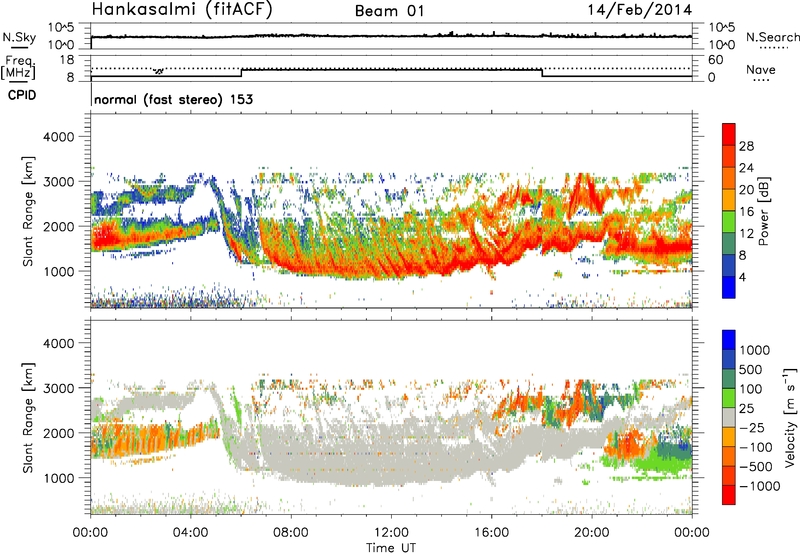The image size is (800, 554).
Task: Click the "1000" tick of the power panel
Action: 58,271
